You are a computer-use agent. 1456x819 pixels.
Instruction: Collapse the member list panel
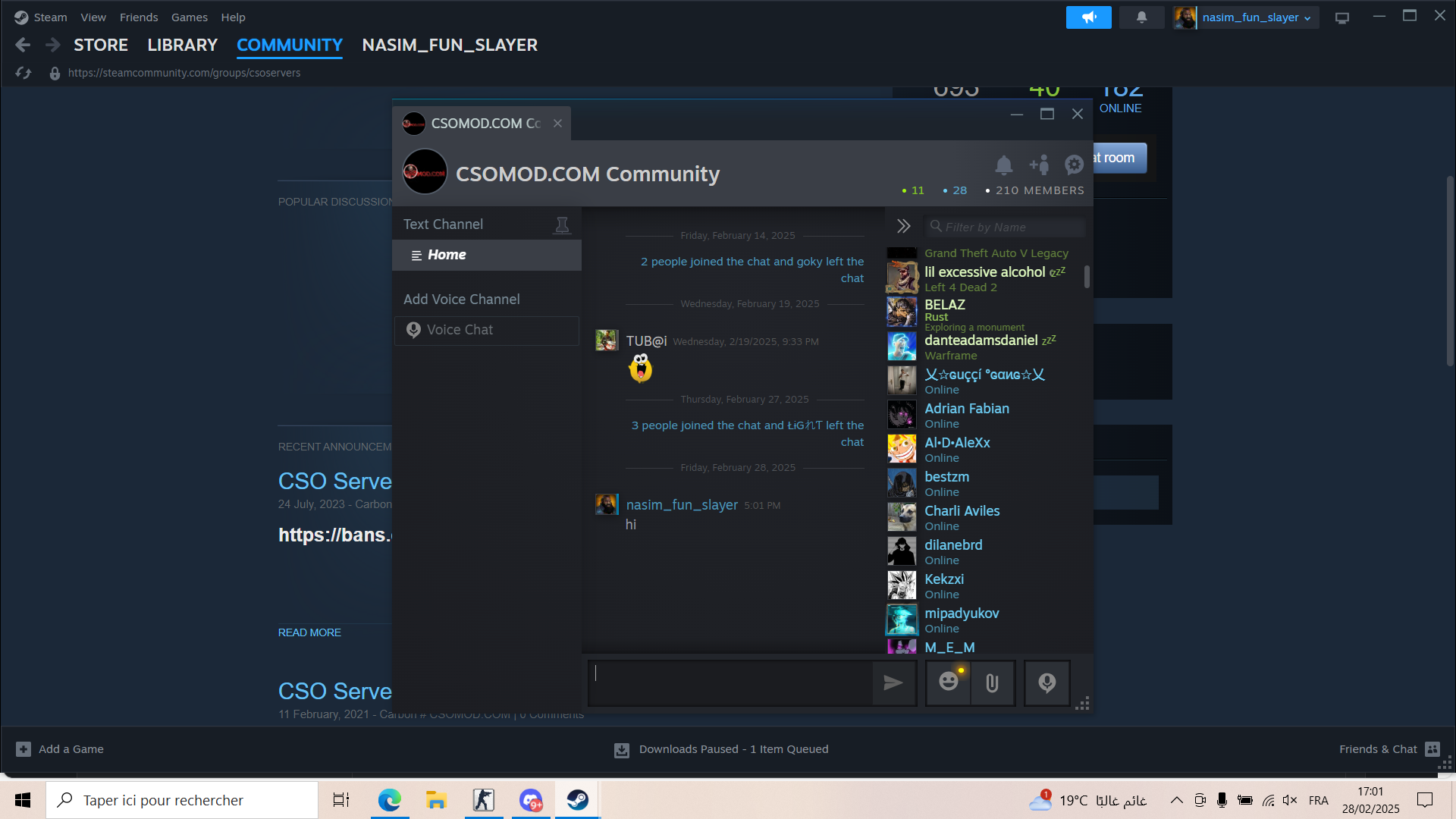(x=903, y=226)
